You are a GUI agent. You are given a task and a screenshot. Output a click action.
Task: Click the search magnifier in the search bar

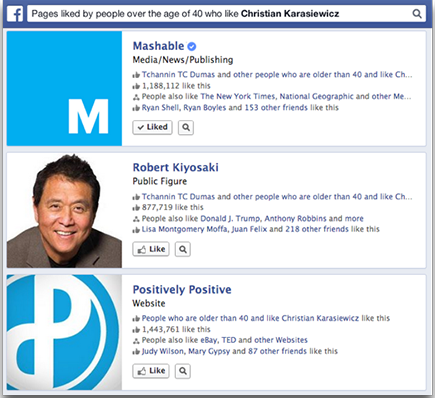tap(417, 14)
